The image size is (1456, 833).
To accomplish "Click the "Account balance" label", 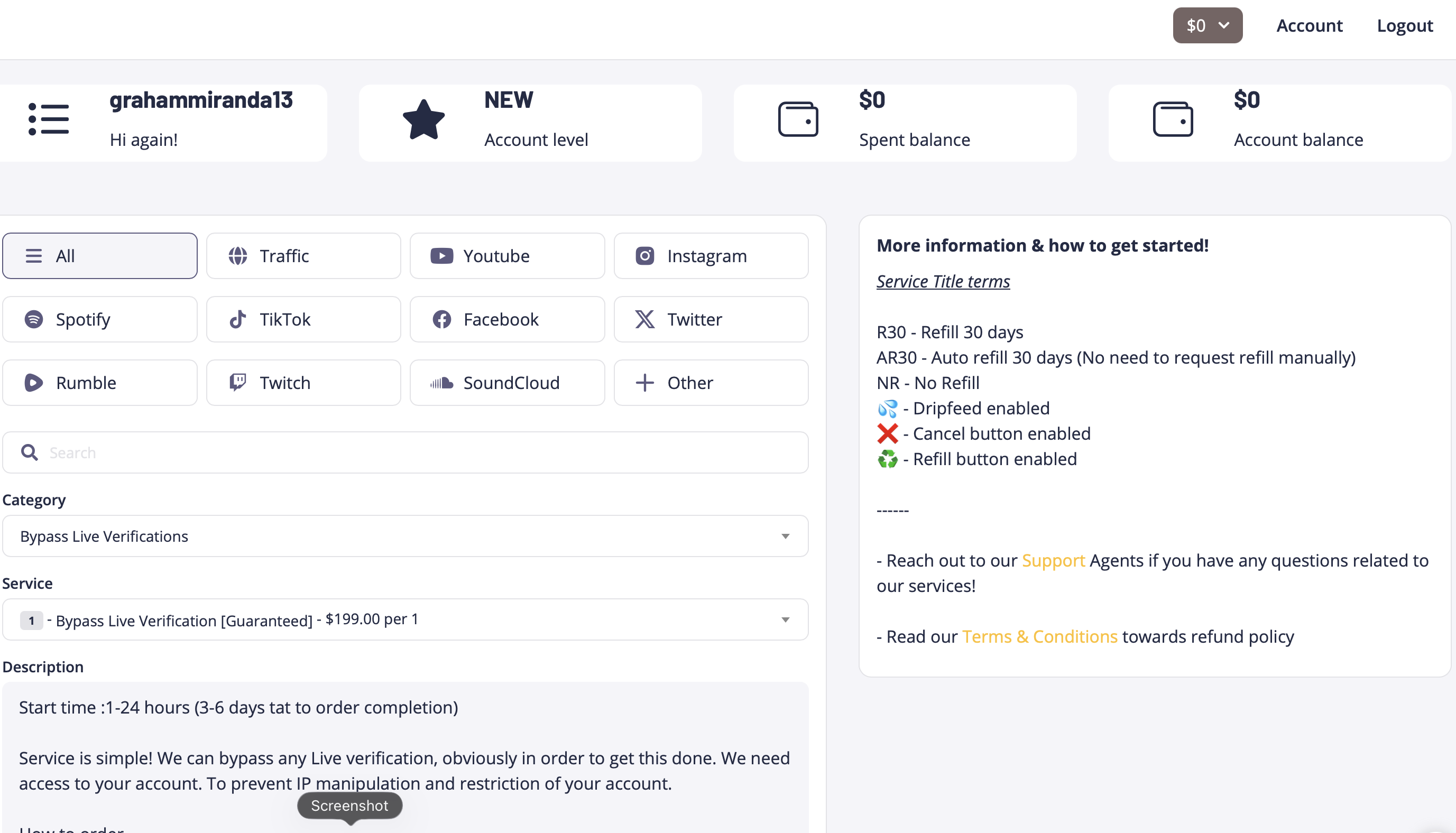I will coord(1298,140).
